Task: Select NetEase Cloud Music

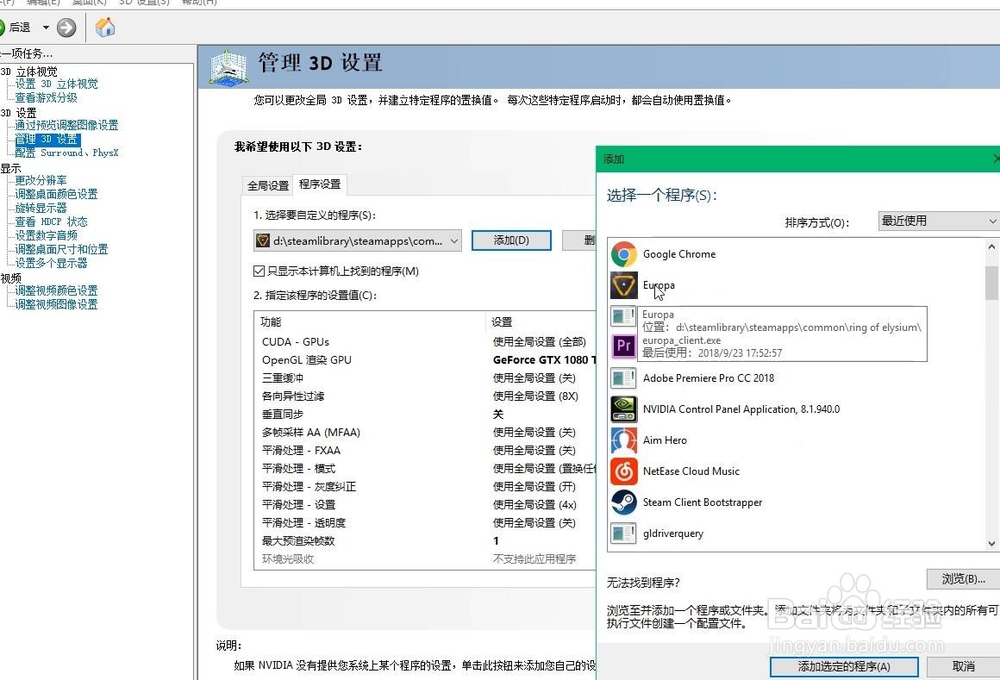Action: [690, 471]
